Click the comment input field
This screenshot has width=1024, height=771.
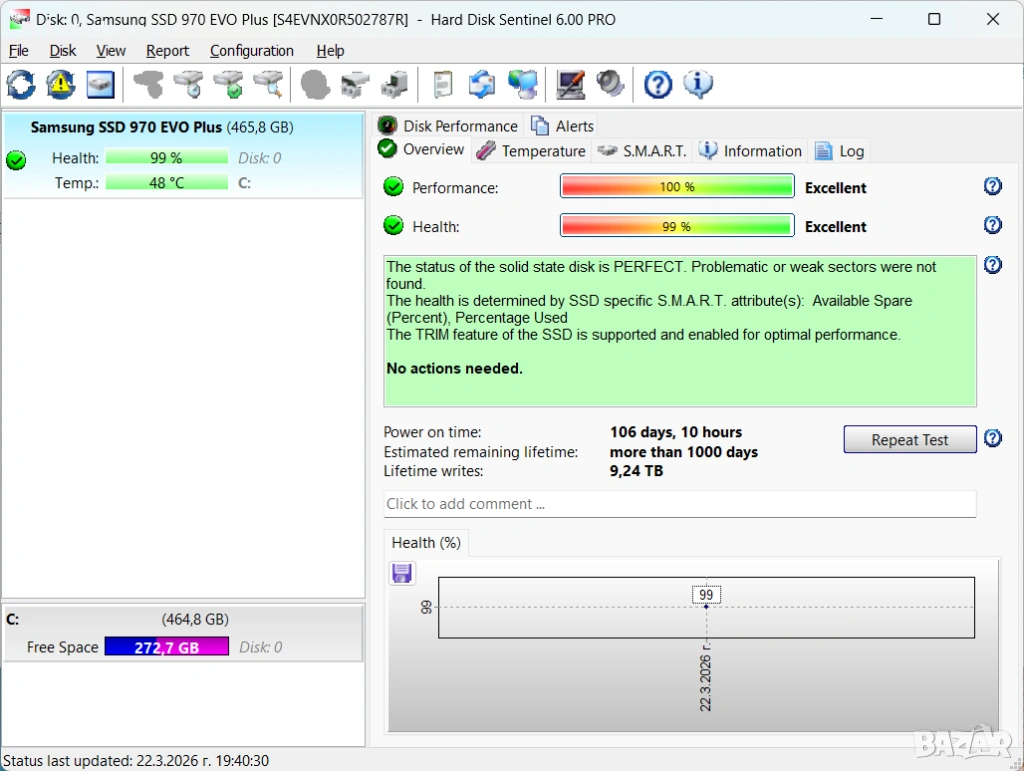tap(680, 504)
